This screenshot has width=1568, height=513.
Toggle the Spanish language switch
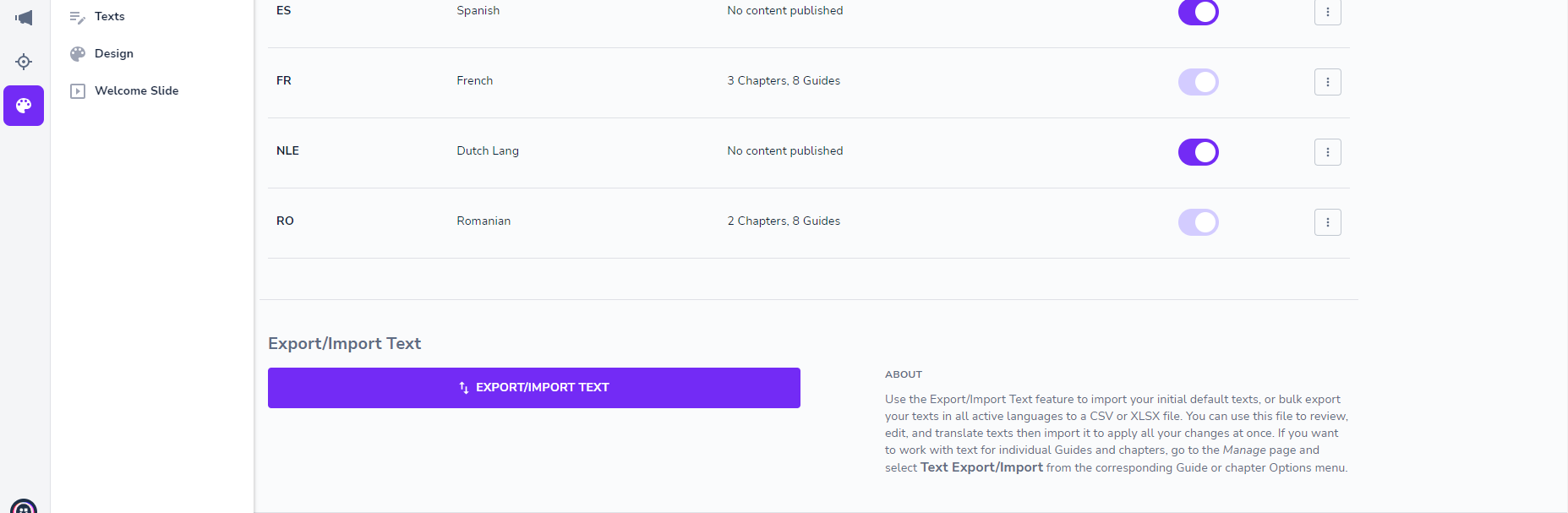tap(1198, 12)
